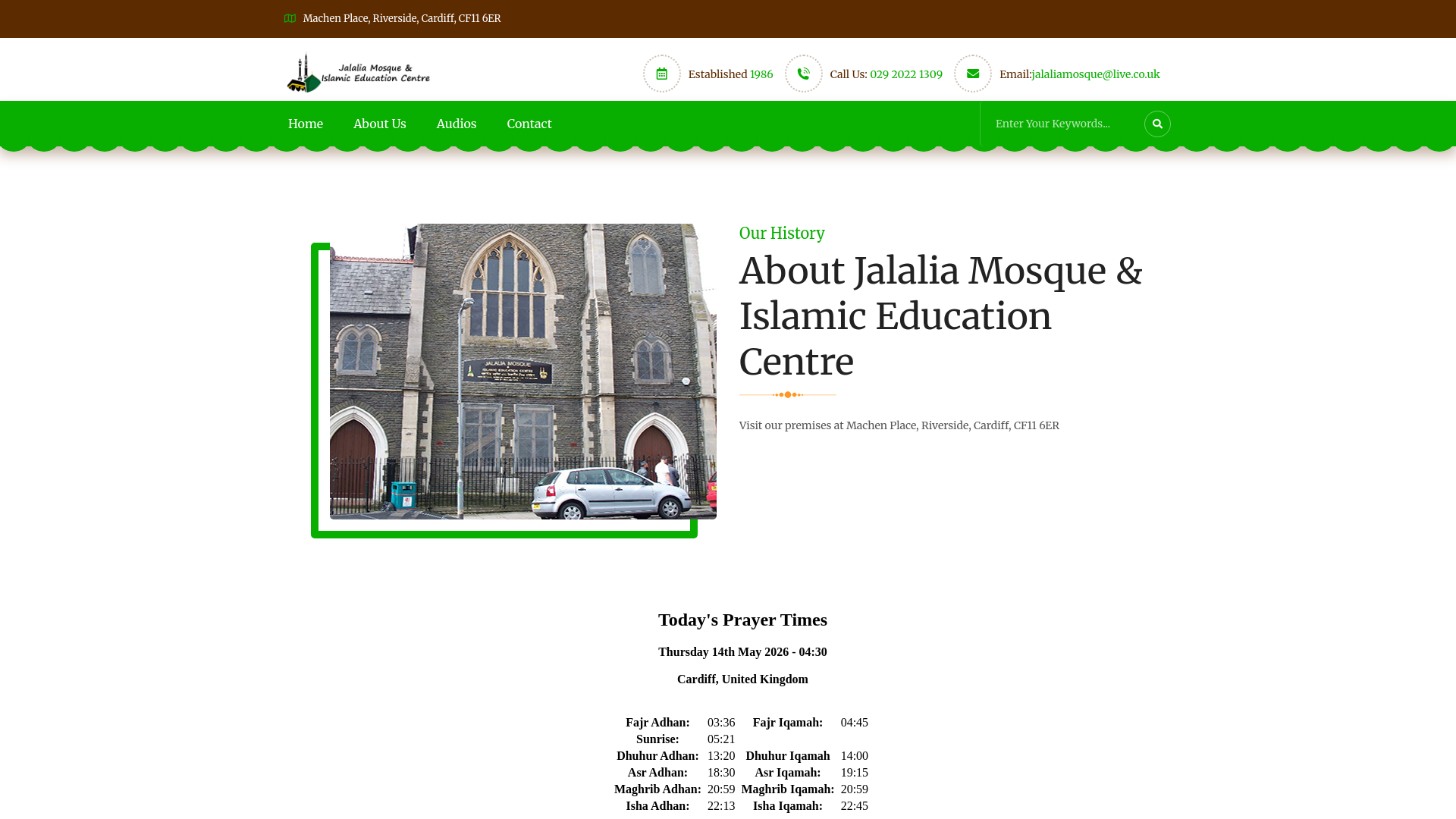The height and width of the screenshot is (819, 1456).
Task: Focus the Enter Your Keywords search field
Action: [x=1062, y=124]
